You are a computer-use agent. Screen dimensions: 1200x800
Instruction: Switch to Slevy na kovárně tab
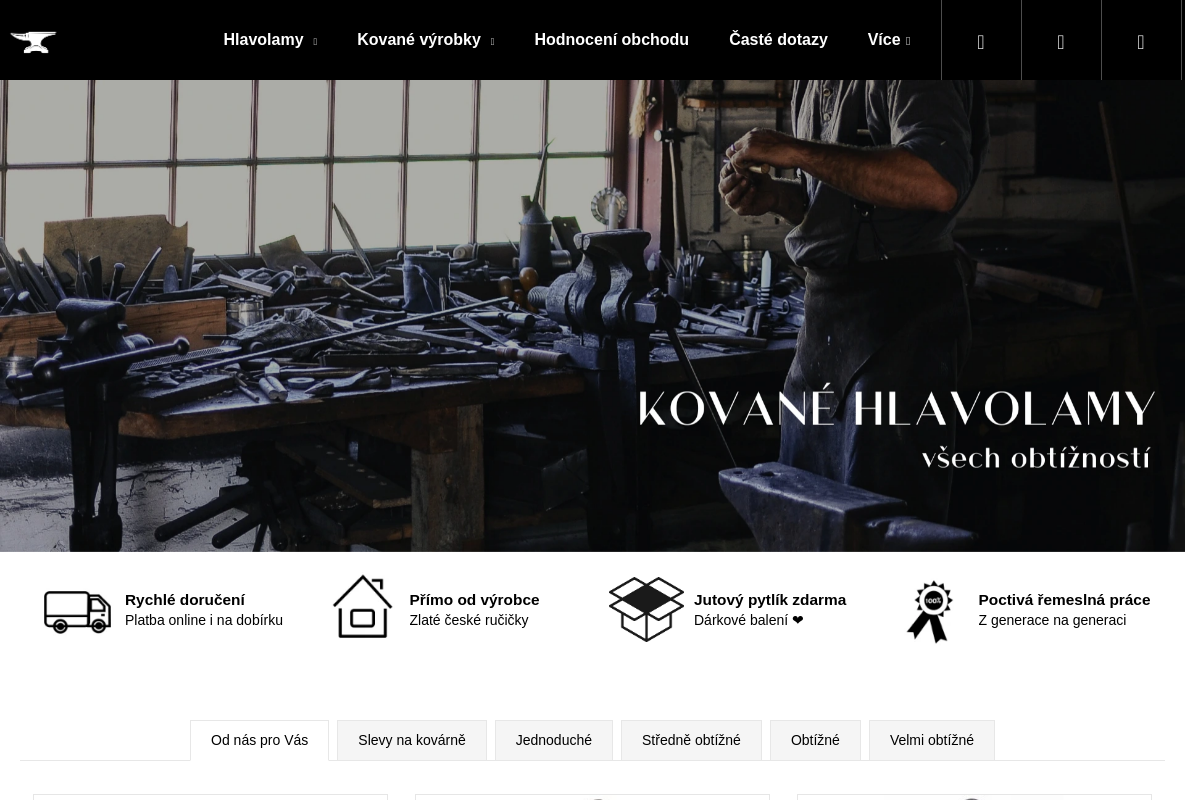pos(412,740)
